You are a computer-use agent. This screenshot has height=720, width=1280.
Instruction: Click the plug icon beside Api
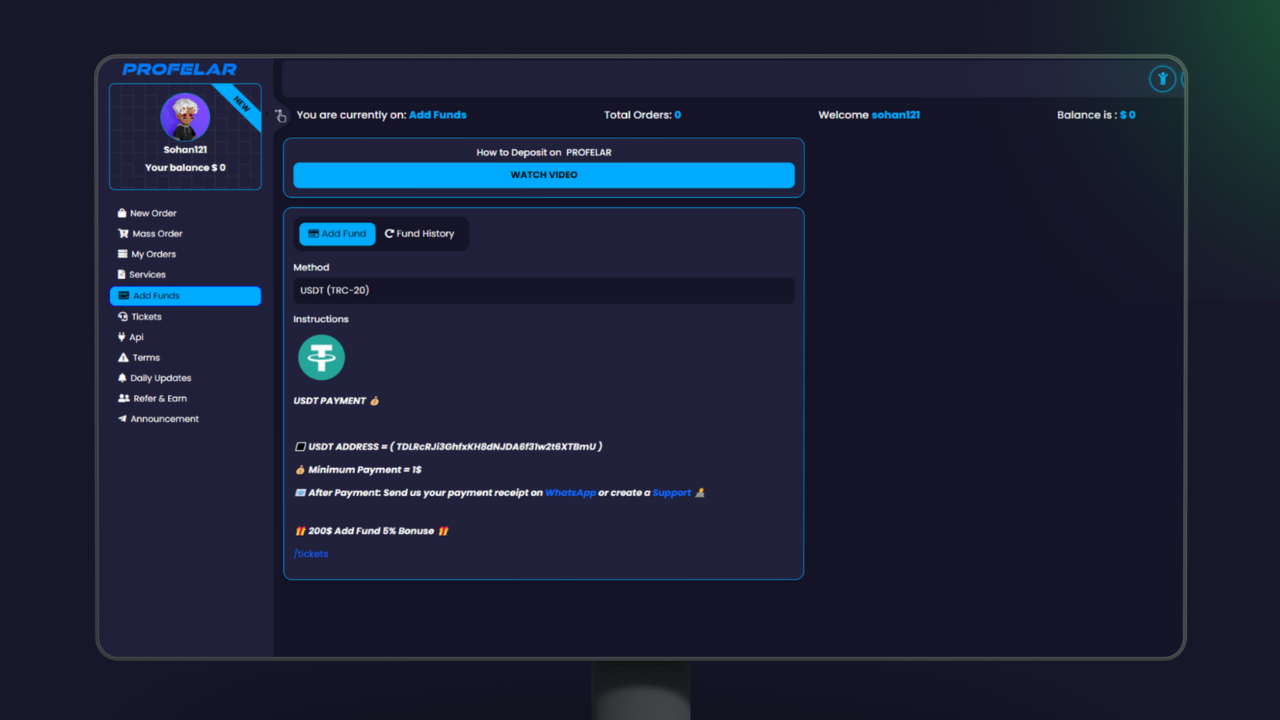click(x=122, y=337)
